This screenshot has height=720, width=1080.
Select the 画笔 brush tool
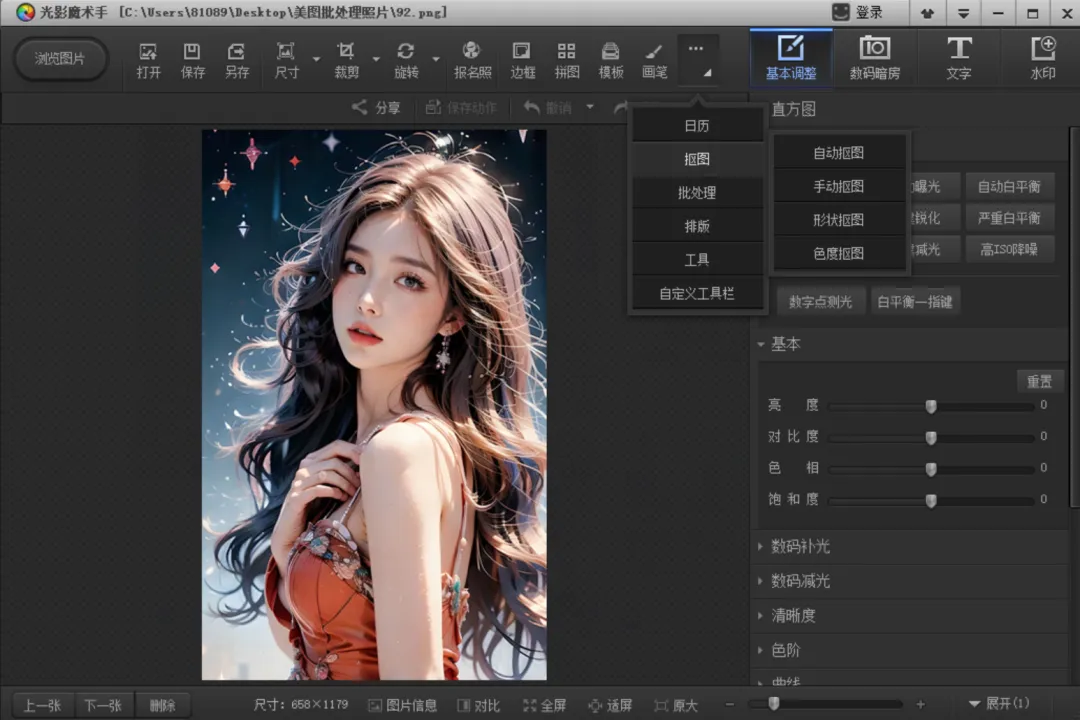pos(654,60)
